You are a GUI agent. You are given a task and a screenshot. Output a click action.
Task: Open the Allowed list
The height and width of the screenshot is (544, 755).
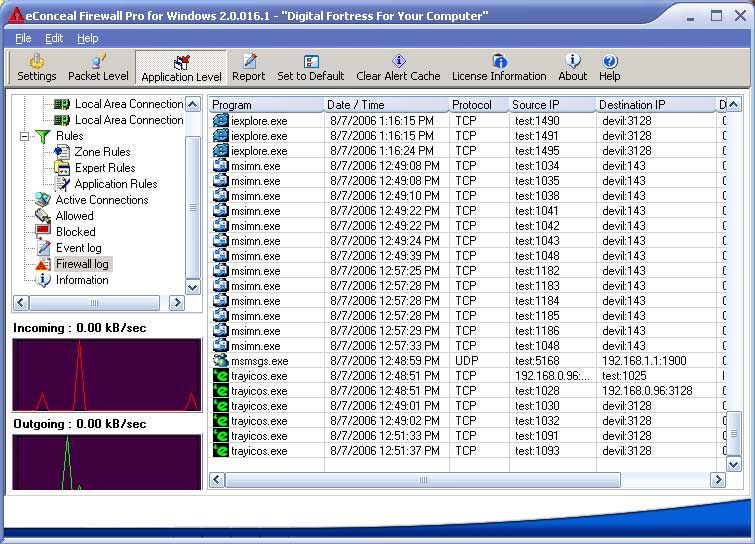click(74, 215)
